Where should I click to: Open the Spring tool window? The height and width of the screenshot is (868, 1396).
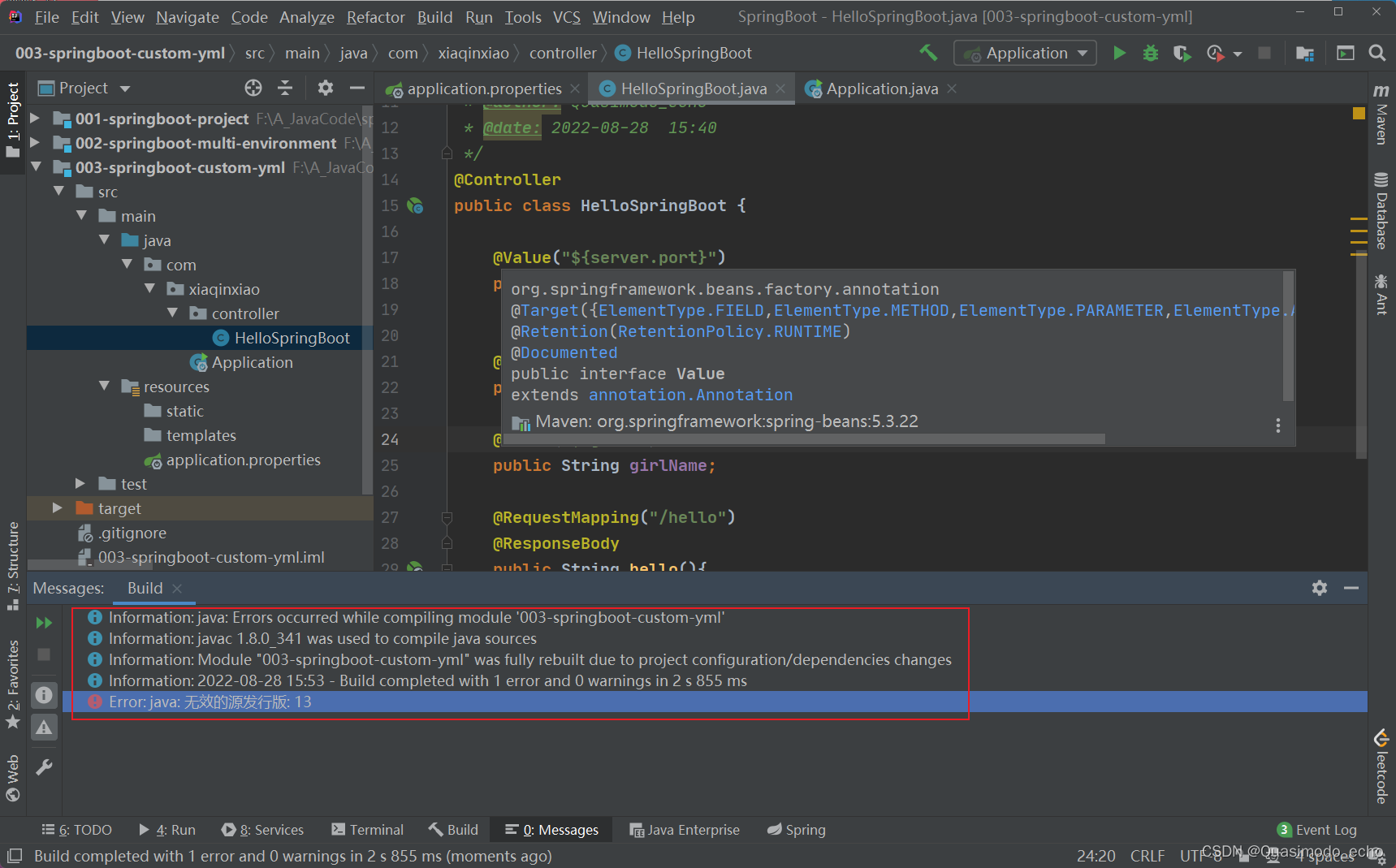[x=796, y=830]
